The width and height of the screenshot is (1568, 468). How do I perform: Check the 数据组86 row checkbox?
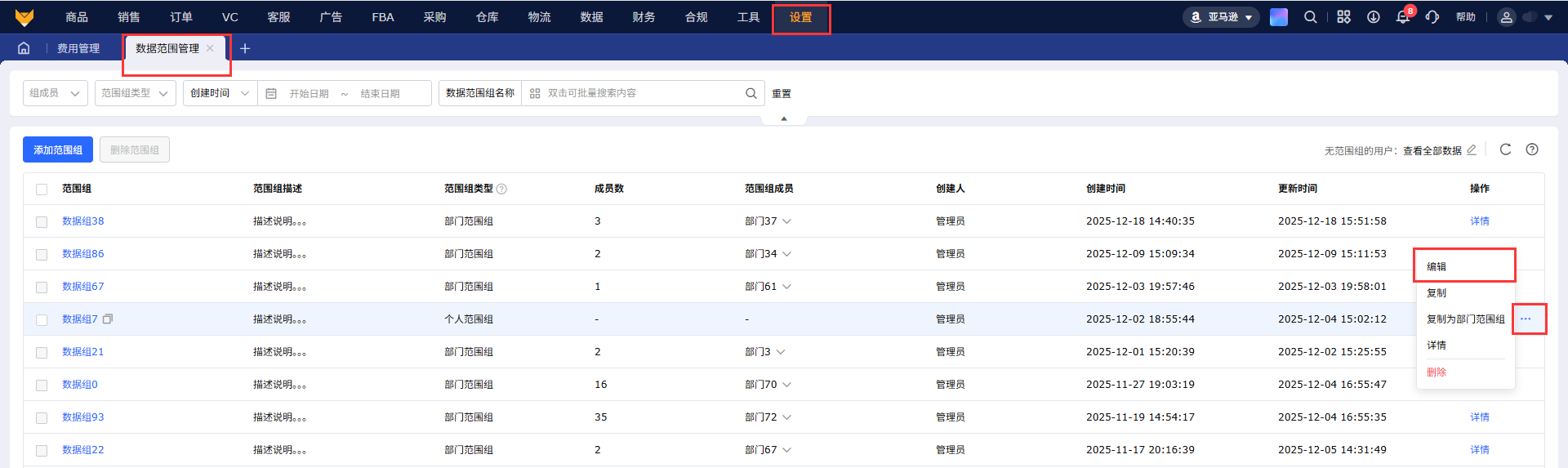[42, 254]
